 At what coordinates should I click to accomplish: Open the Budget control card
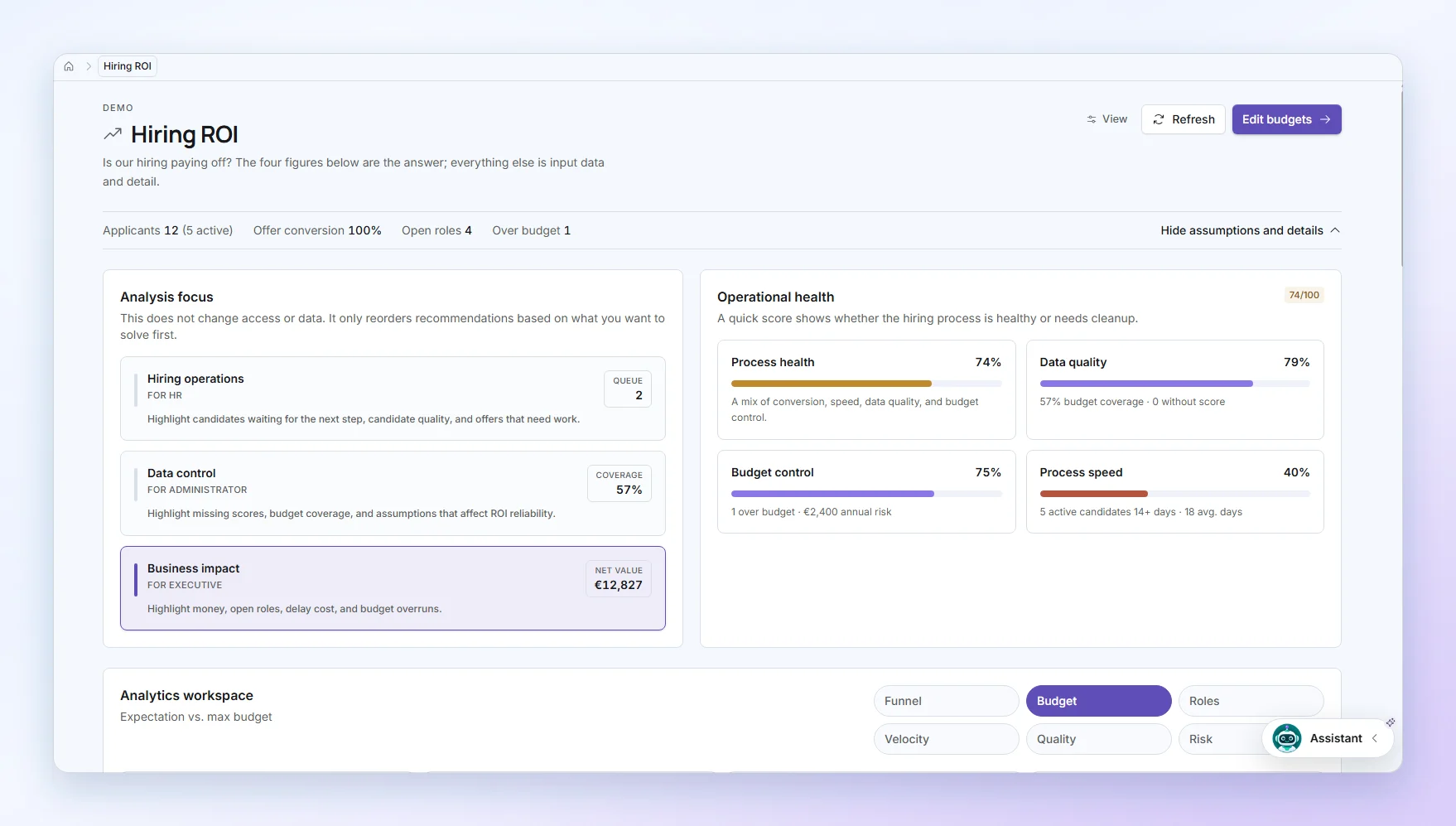coord(866,491)
